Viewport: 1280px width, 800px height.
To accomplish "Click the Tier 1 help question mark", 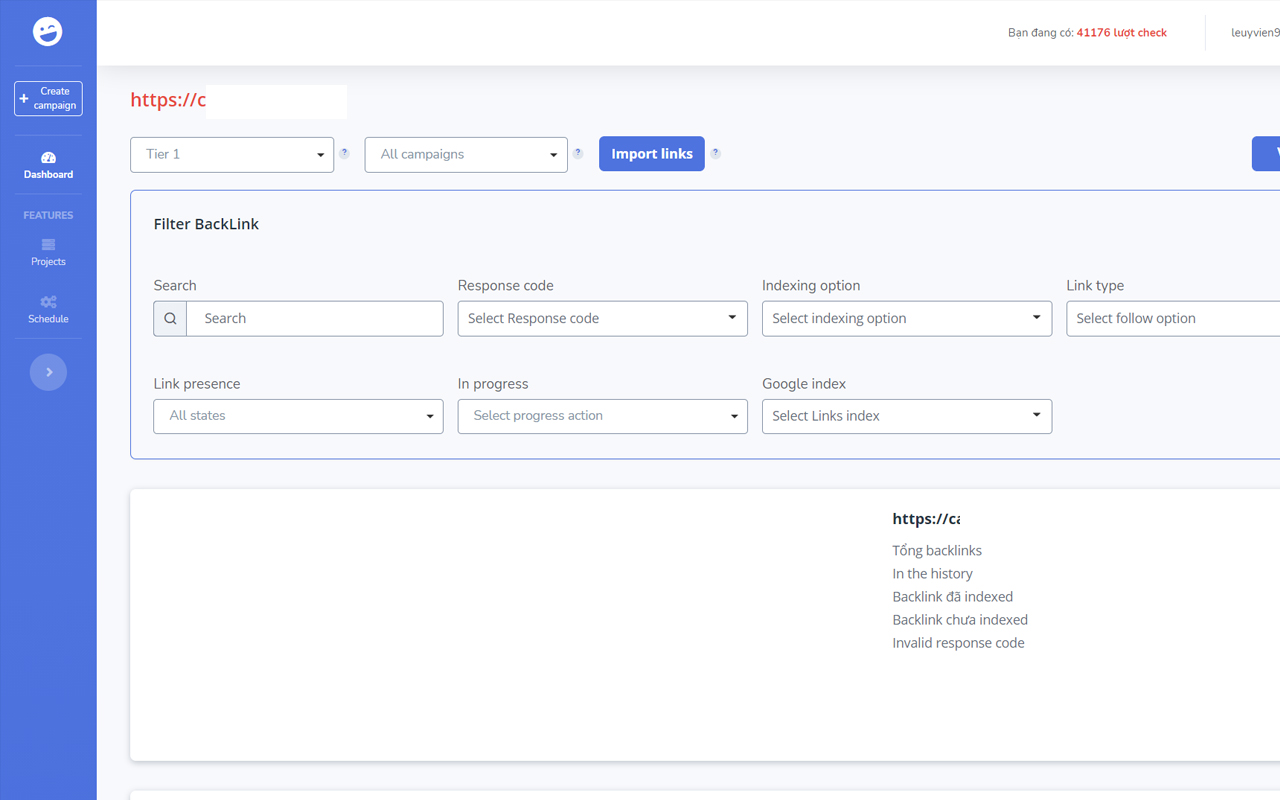I will tap(344, 152).
